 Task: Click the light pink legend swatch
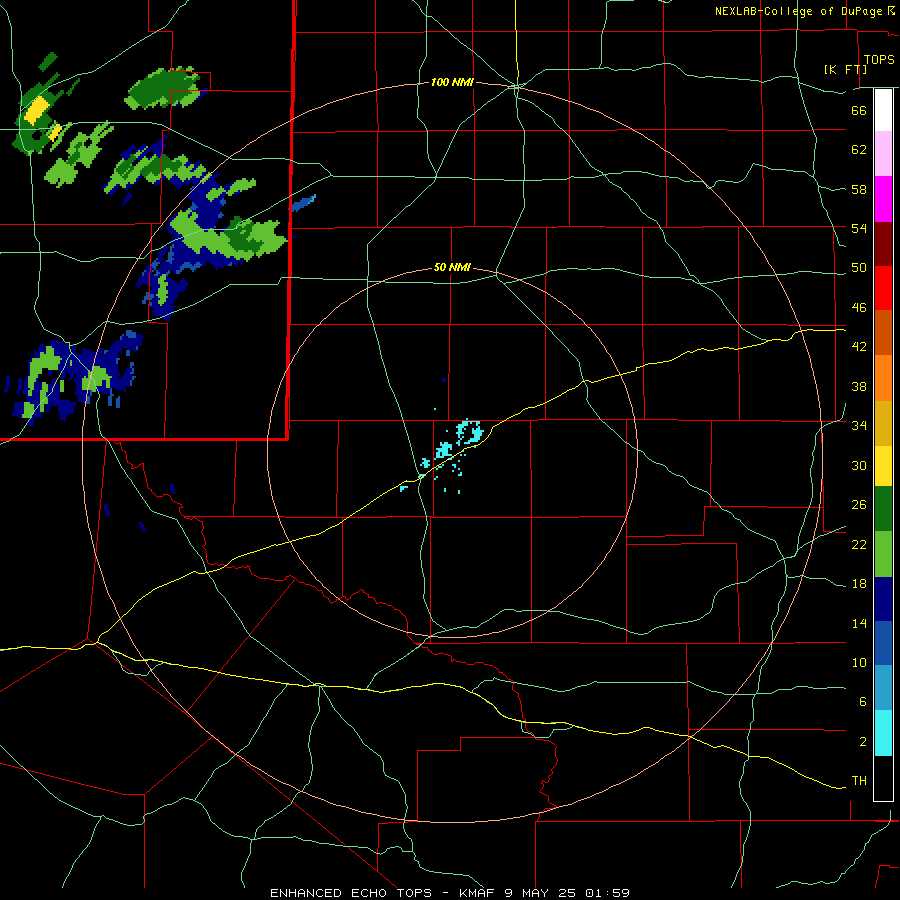pyautogui.click(x=883, y=153)
